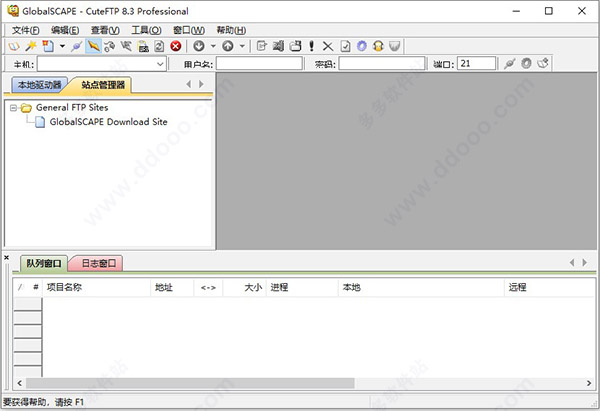Click connect plug icon right of port field
The height and width of the screenshot is (411, 600).
tap(509, 64)
